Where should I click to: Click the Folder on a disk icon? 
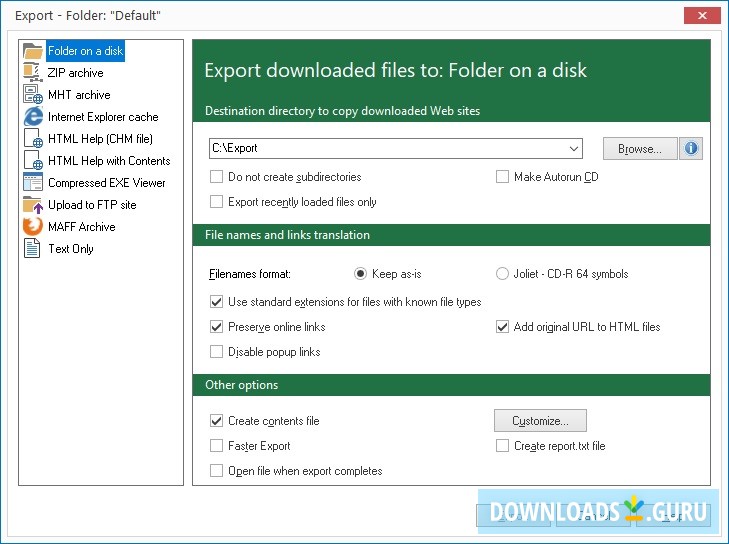33,51
